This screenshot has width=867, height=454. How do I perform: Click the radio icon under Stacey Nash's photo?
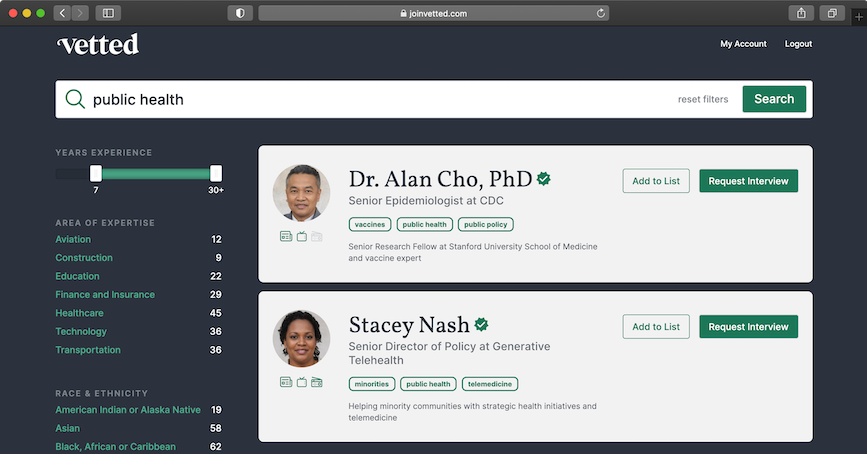[x=316, y=382]
